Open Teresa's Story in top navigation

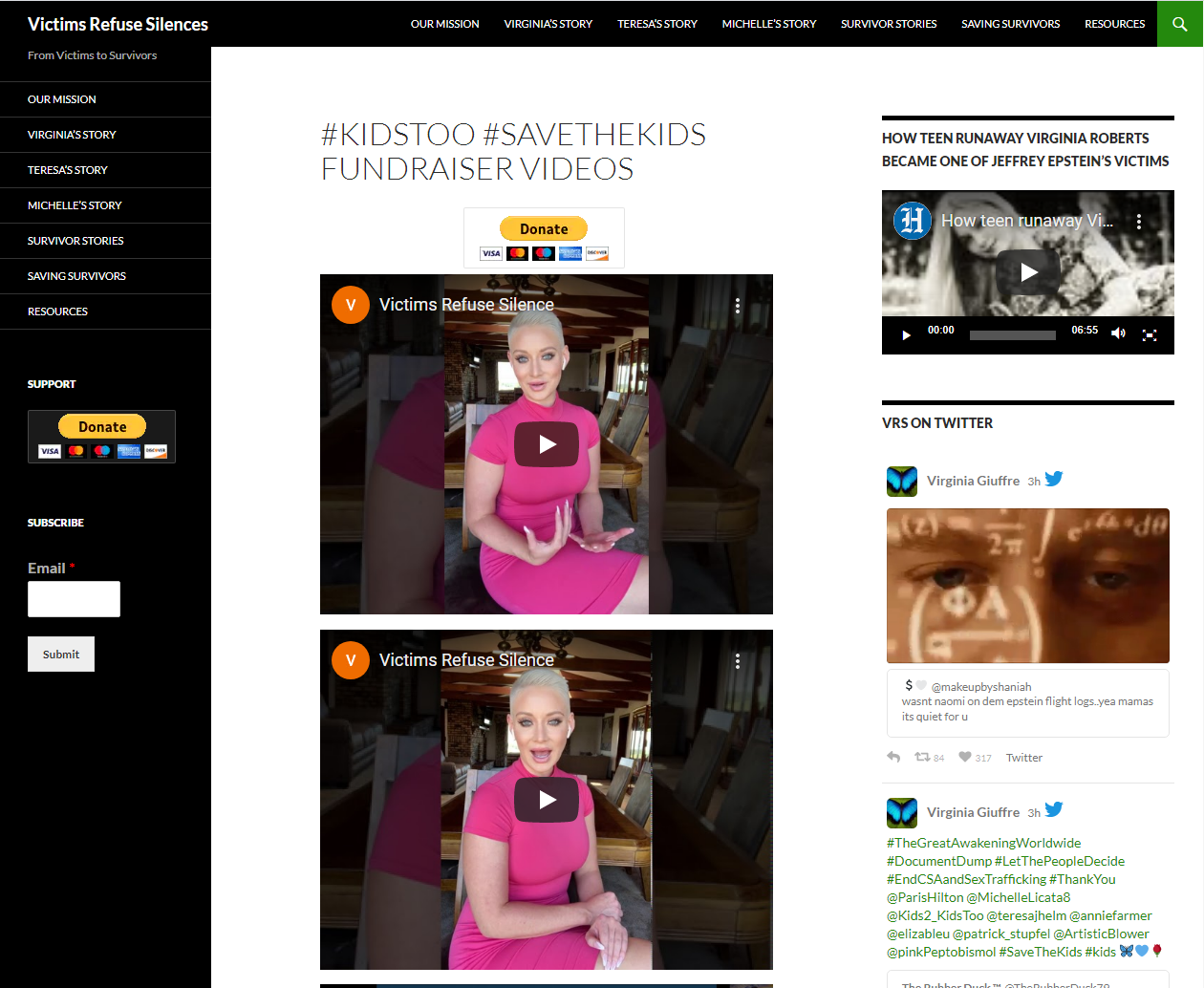pyautogui.click(x=657, y=24)
